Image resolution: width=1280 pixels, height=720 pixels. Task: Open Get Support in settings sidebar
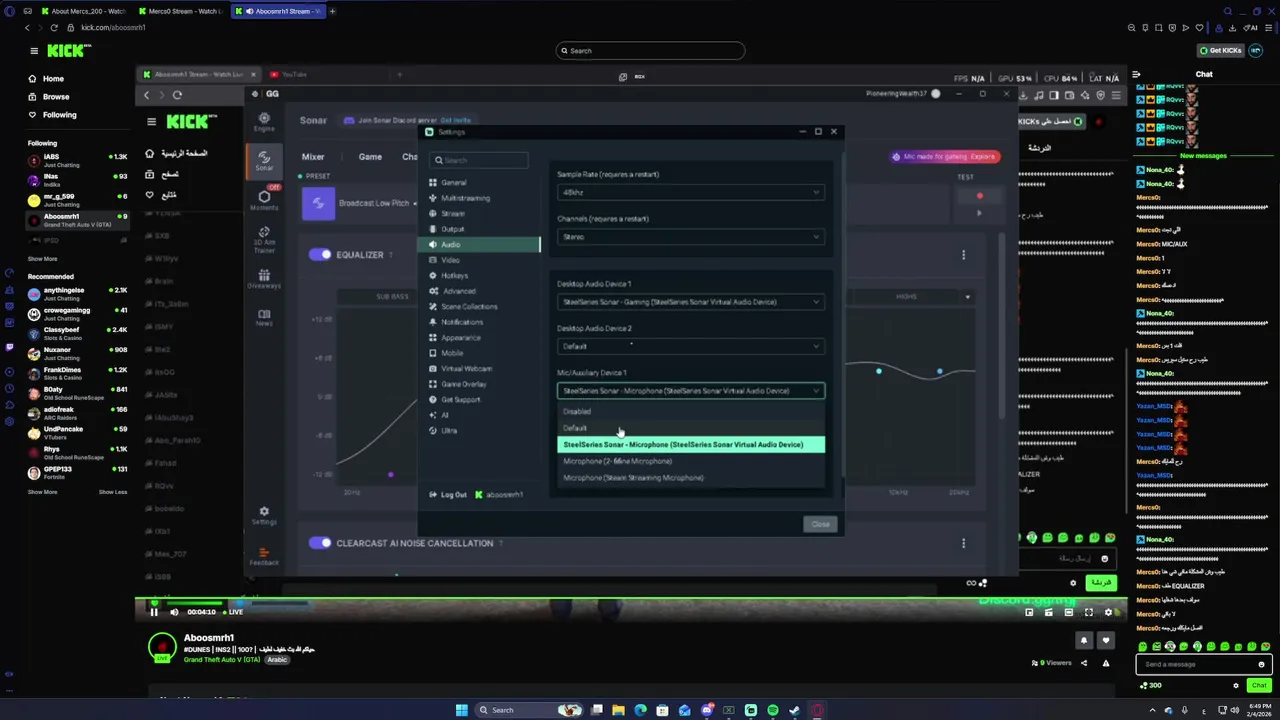(460, 399)
